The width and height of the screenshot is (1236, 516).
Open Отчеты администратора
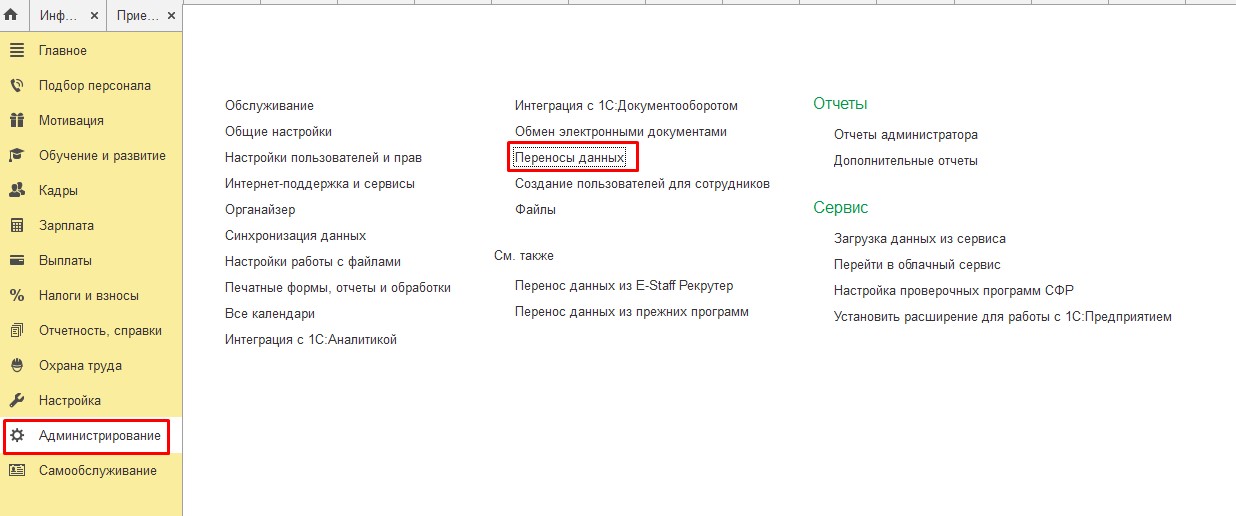pyautogui.click(x=906, y=135)
